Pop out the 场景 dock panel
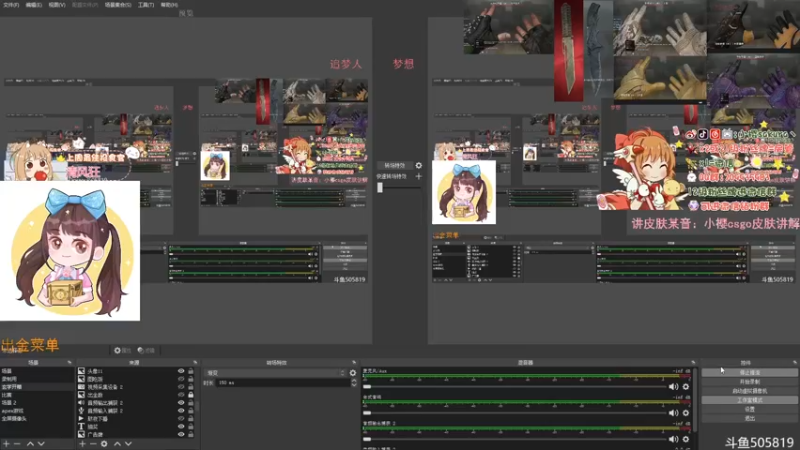The width and height of the screenshot is (800, 450). [69, 362]
